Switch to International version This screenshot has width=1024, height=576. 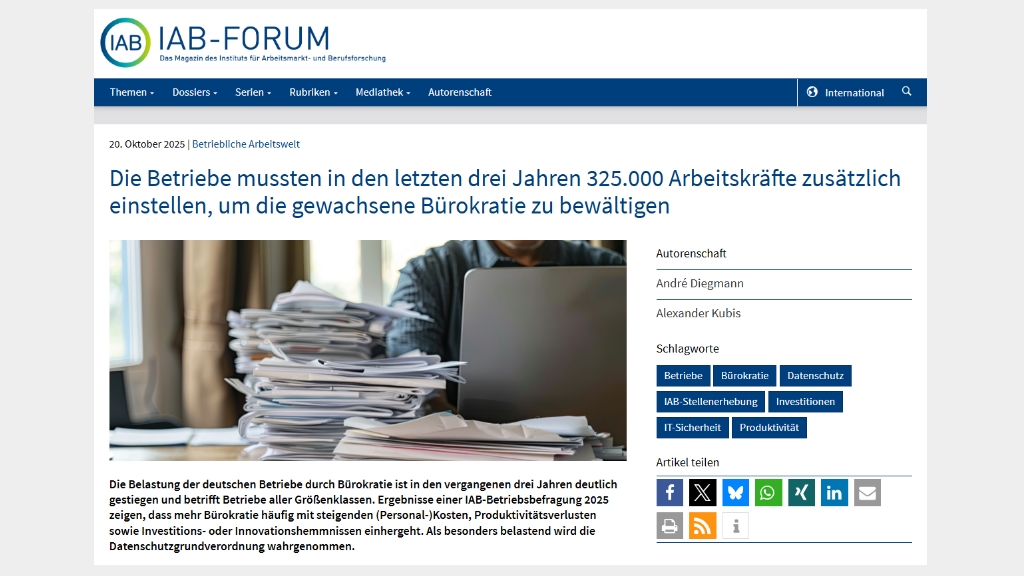[x=846, y=93]
